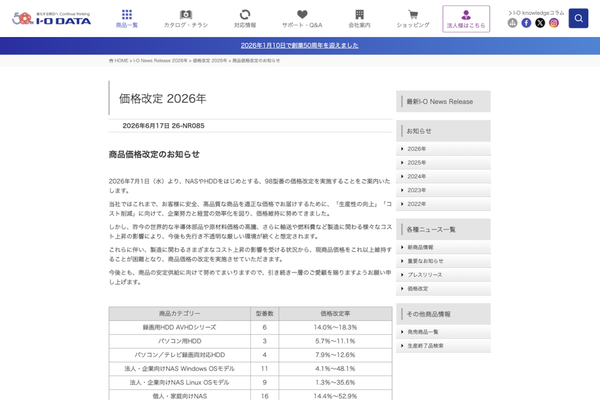Select 2025年 in お知らせ list

[x=443, y=163]
